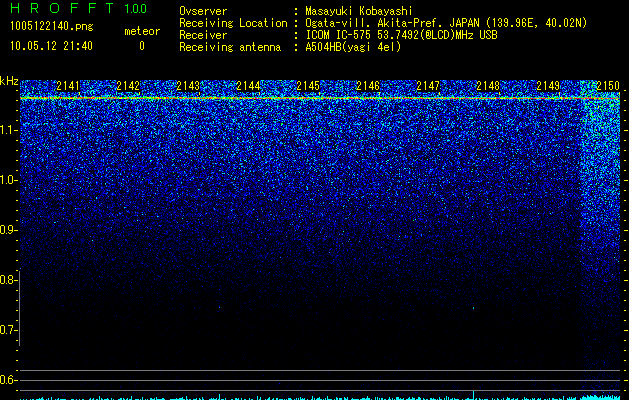Click the Ovserver label
The height and width of the screenshot is (400, 629).
[x=203, y=11]
